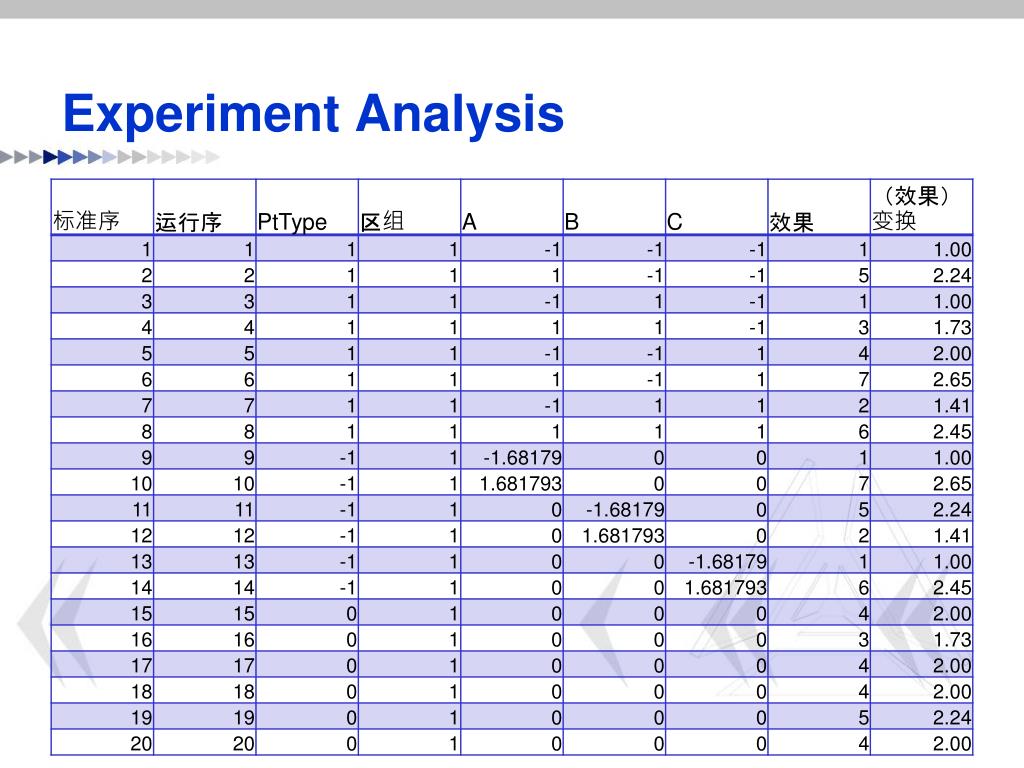Click the Experiment Analysis slide title

pos(313,114)
